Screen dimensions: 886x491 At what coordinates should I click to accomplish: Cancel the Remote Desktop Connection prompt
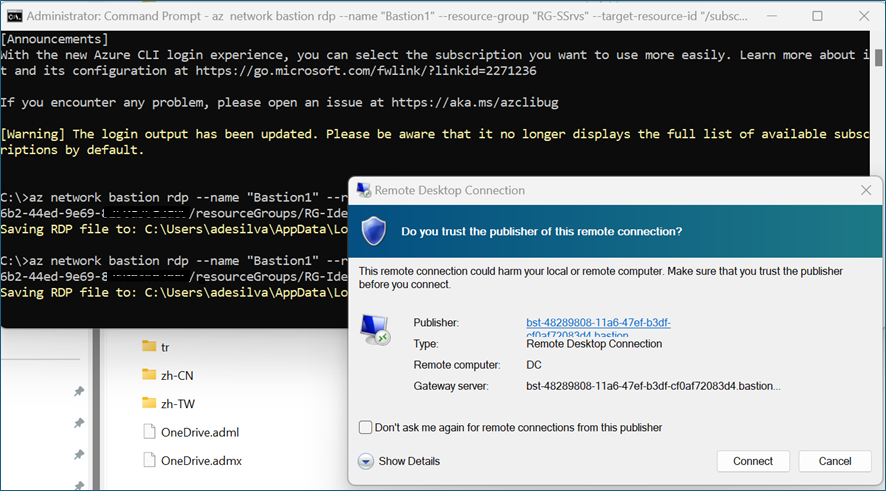pos(835,461)
